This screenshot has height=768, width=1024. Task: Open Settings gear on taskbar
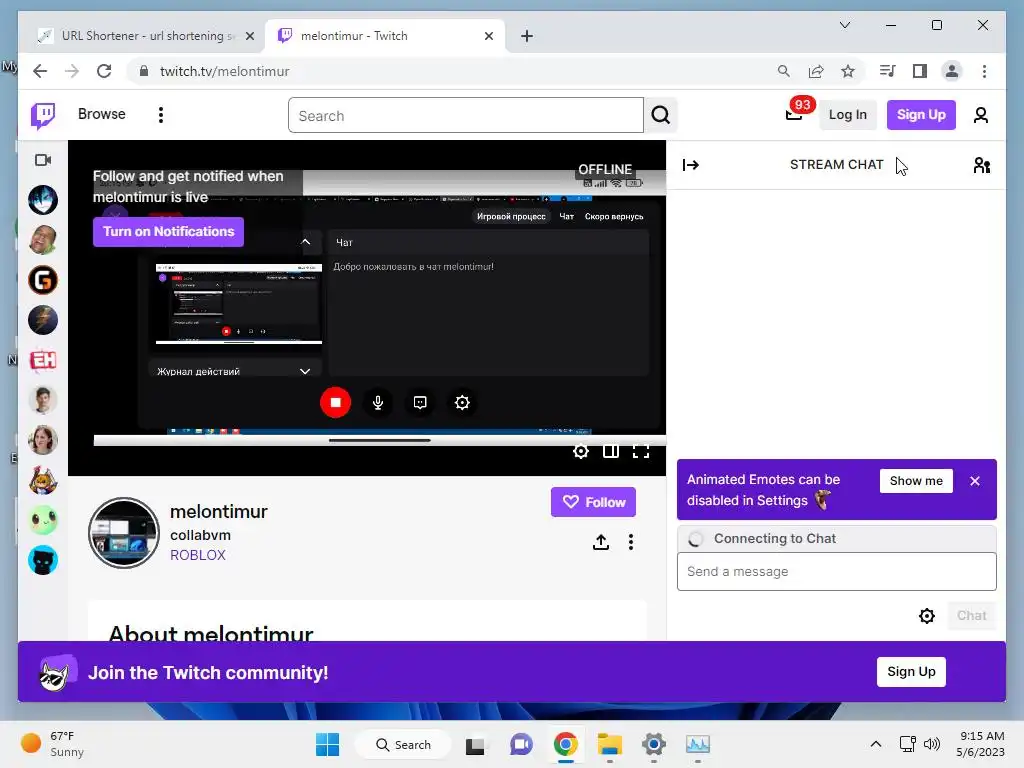(x=653, y=744)
